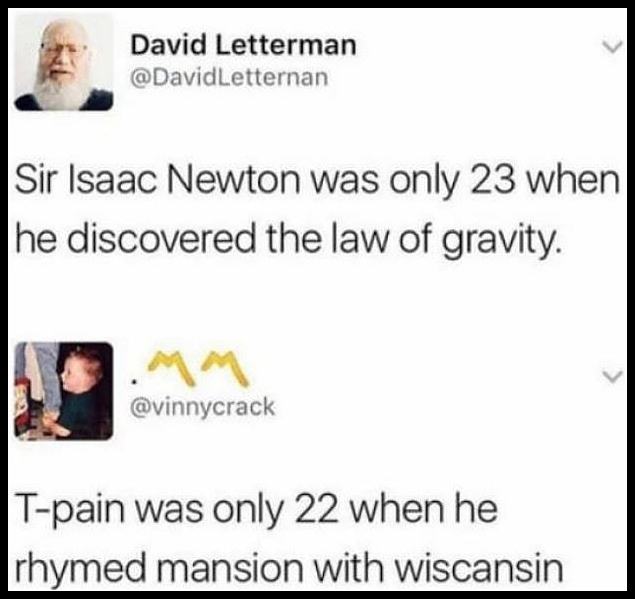Click the dot before the squiggle name
This screenshot has width=635, height=599.
tap(133, 381)
